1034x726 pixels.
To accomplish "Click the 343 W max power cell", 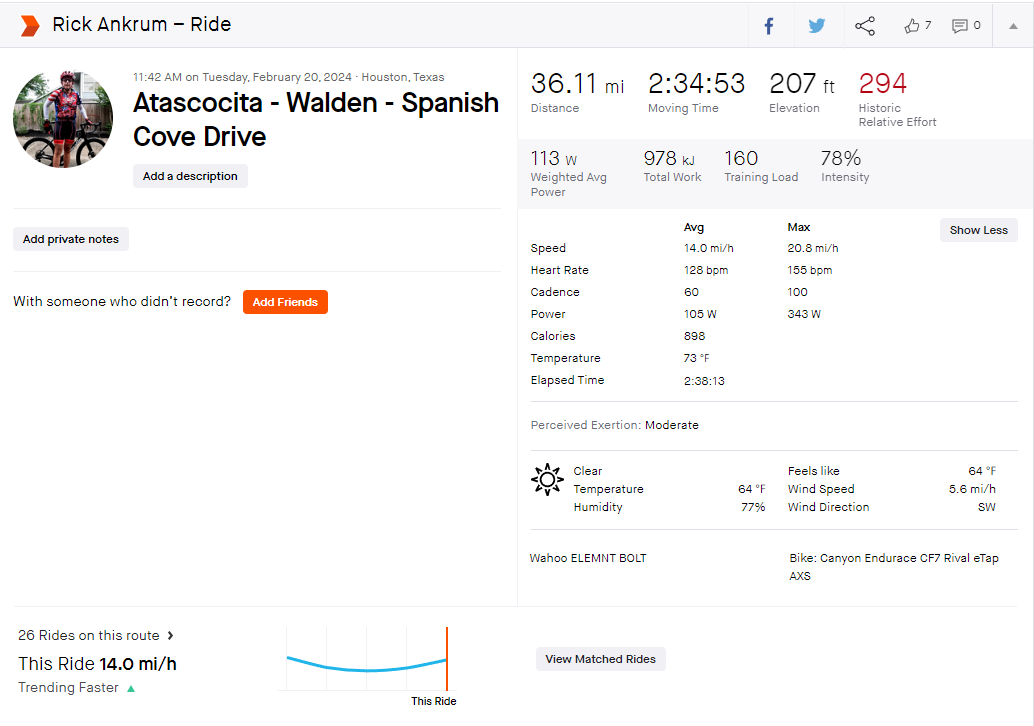I will pos(804,314).
